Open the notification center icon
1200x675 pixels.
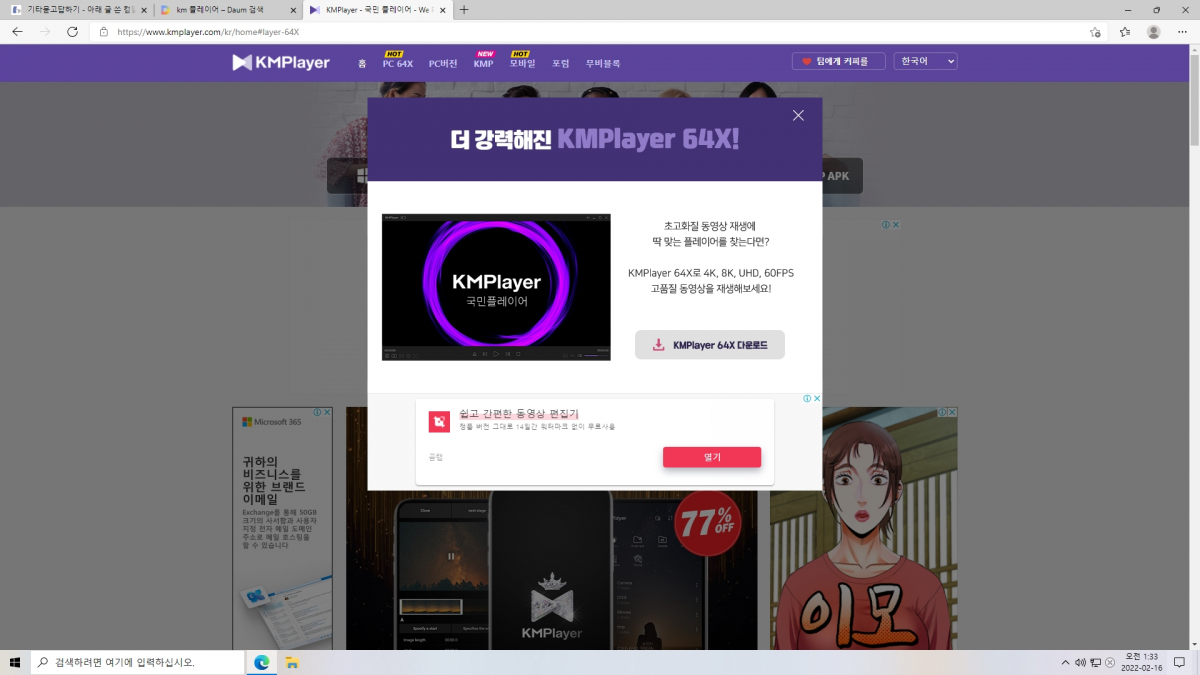1180,662
